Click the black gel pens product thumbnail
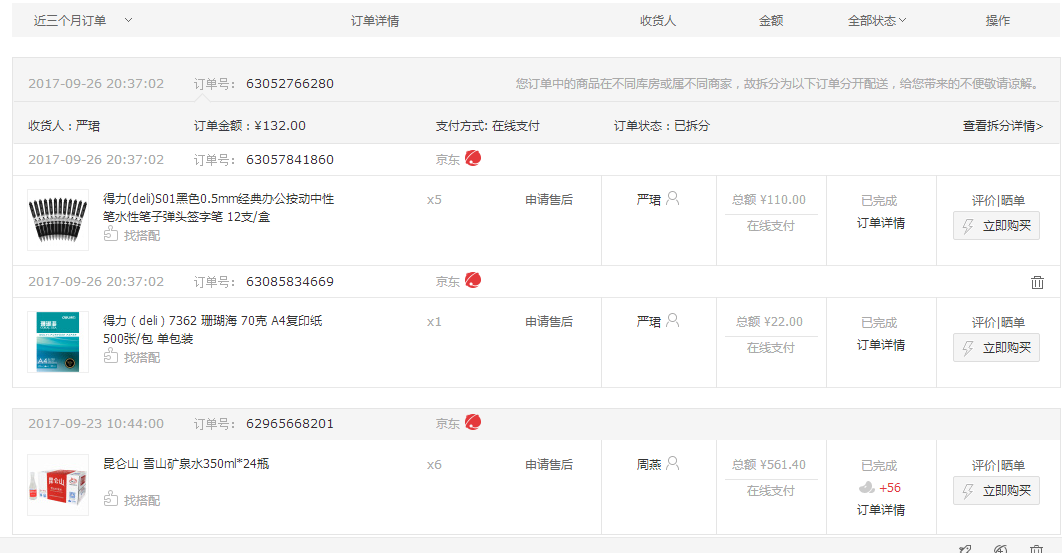Image resolution: width=1062 pixels, height=553 pixels. click(x=58, y=220)
